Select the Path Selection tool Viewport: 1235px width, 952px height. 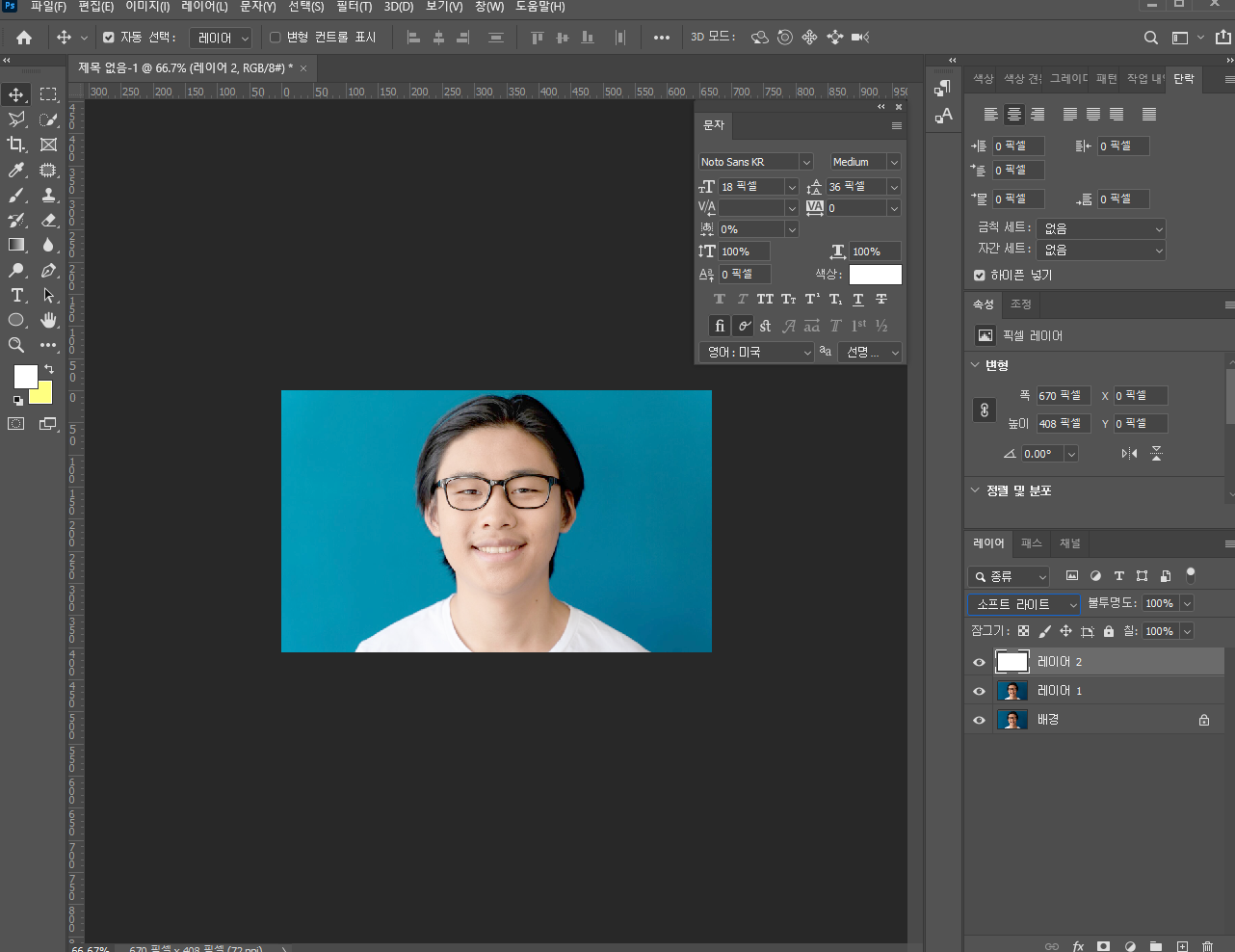49,295
